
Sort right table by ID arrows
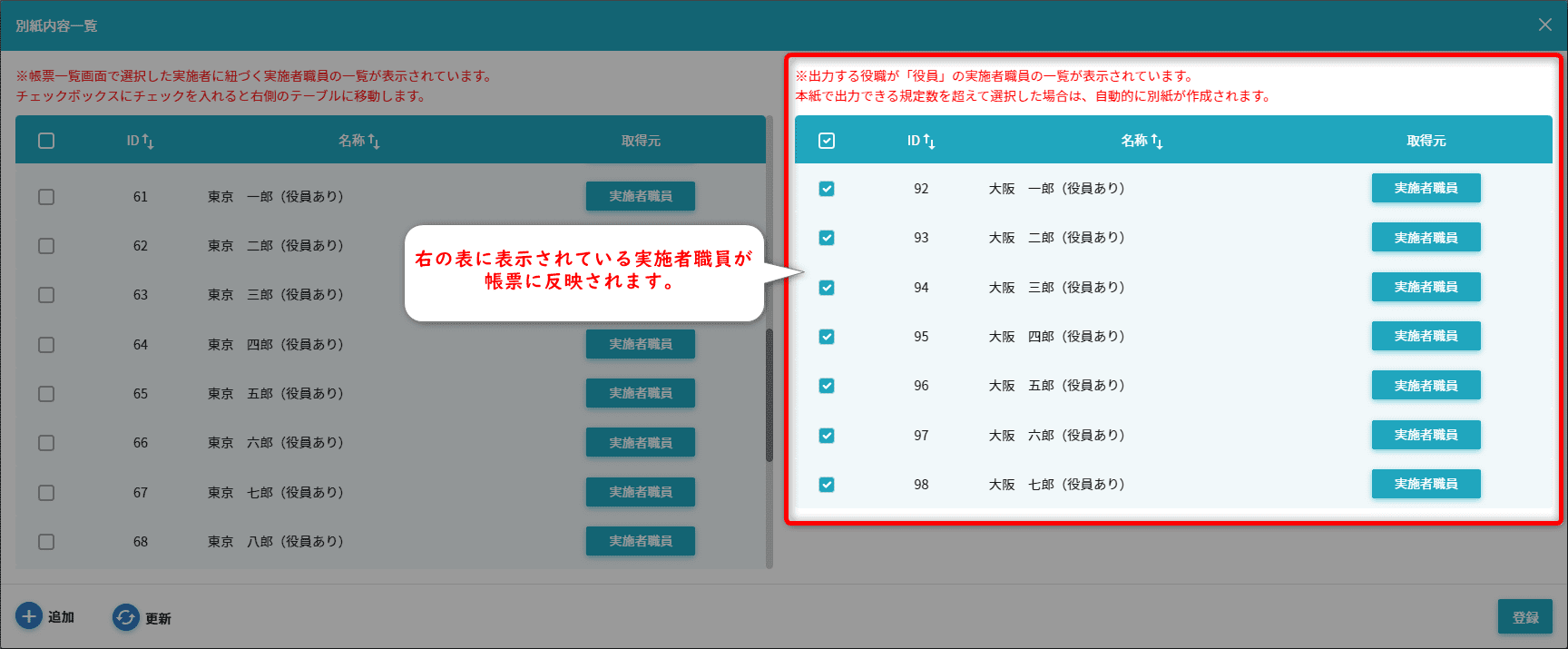click(929, 142)
